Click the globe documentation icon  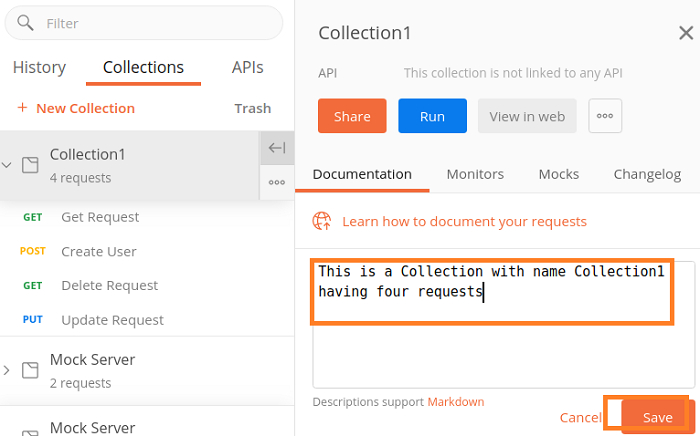pos(322,221)
